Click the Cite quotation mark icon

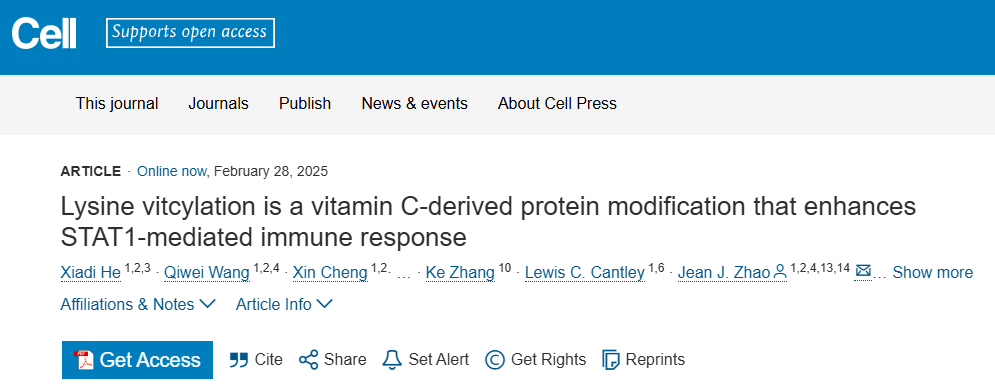(x=239, y=360)
